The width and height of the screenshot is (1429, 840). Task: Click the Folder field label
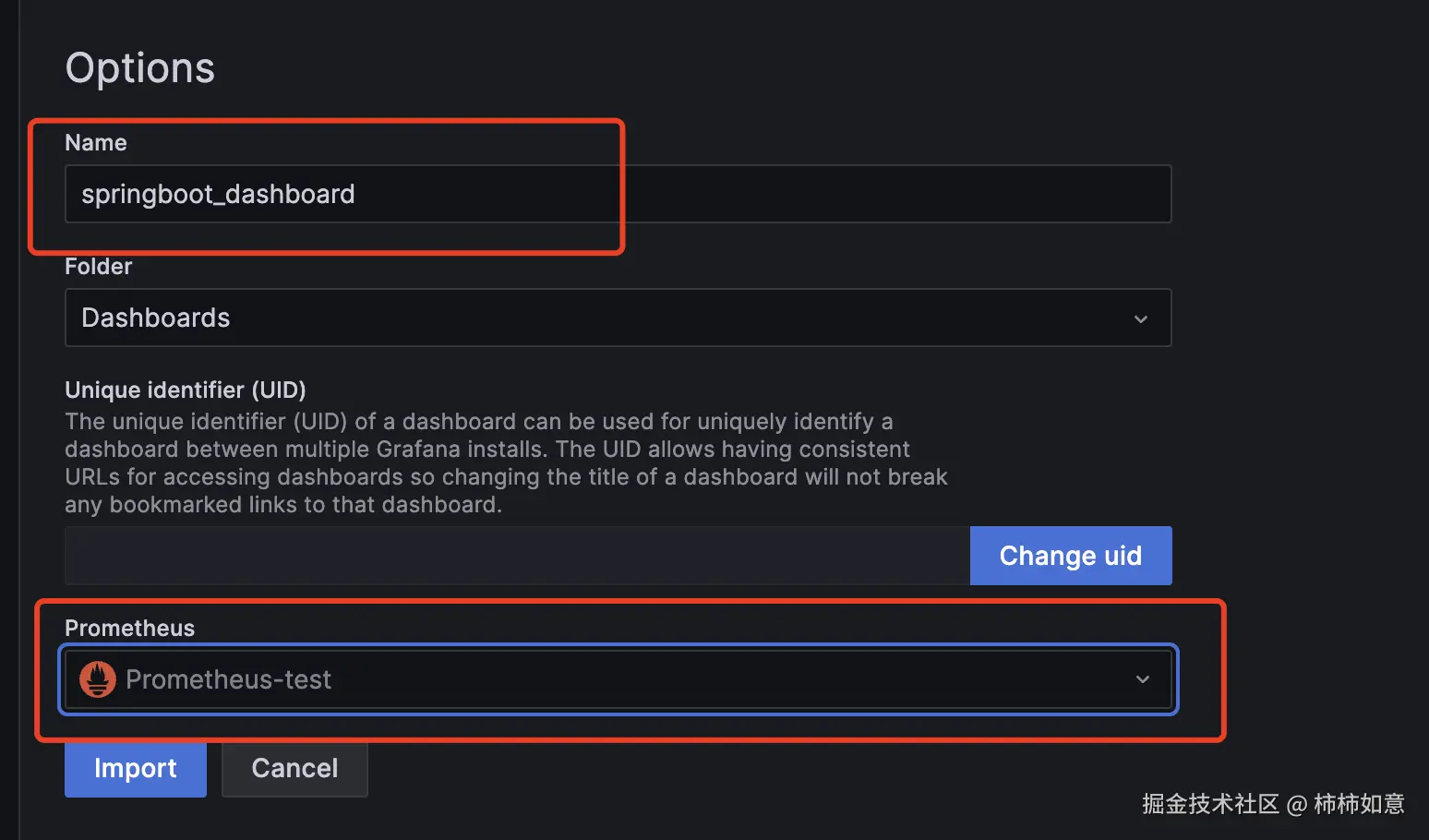pos(98,266)
